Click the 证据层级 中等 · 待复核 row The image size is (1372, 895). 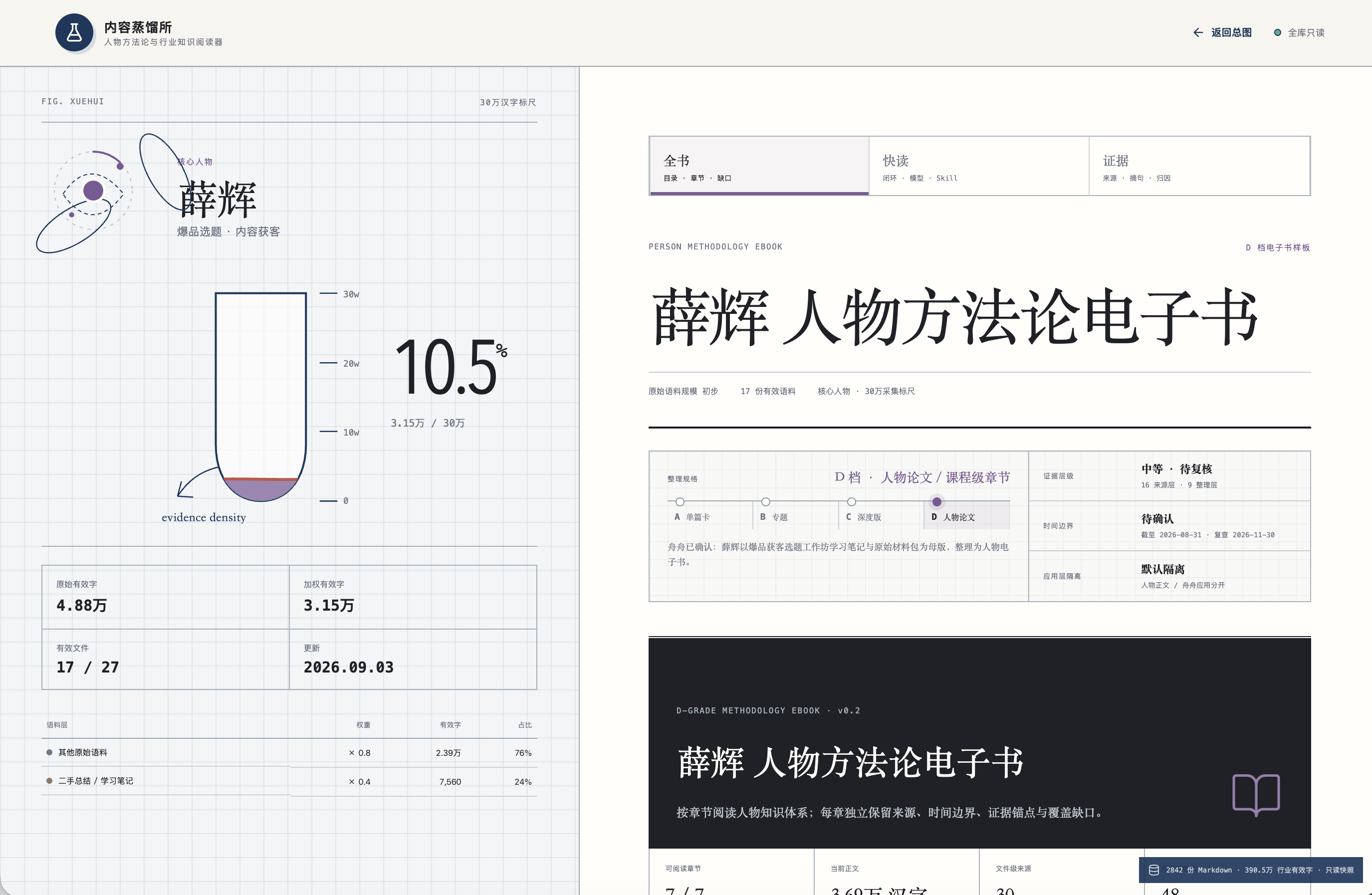click(x=1169, y=476)
